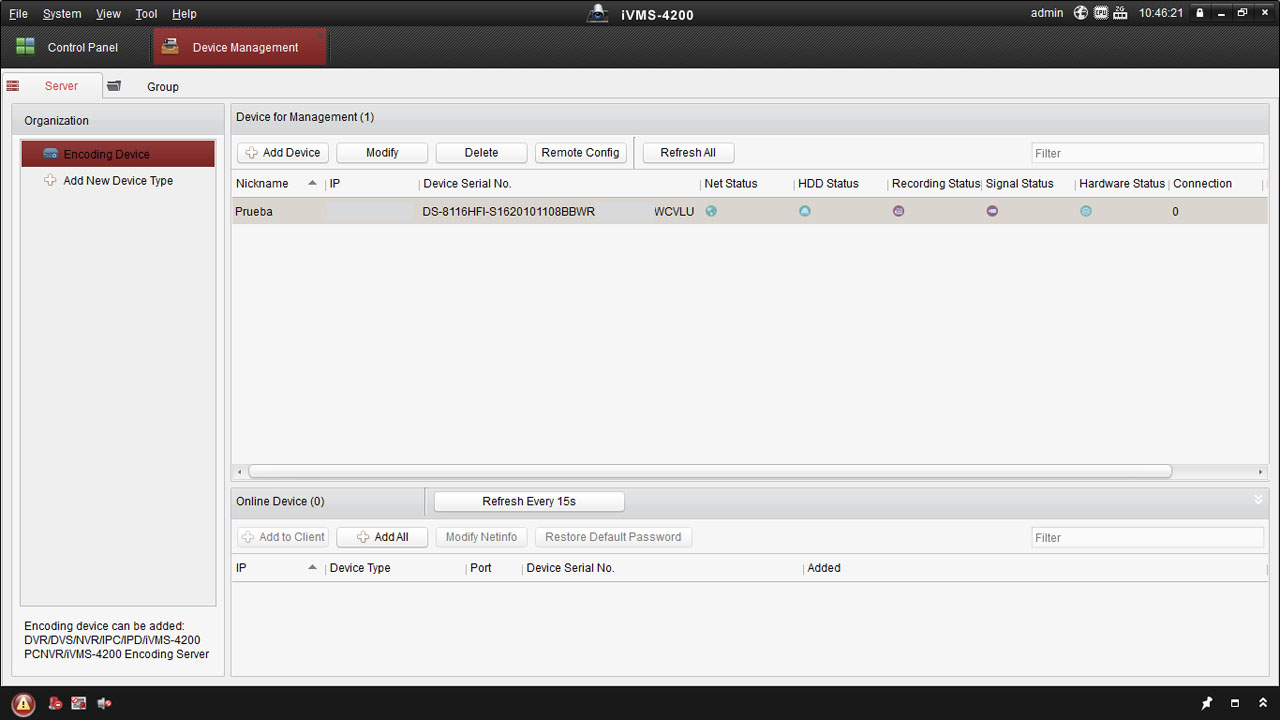Click the Hardware Status column header
The image size is (1280, 720).
[1122, 184]
